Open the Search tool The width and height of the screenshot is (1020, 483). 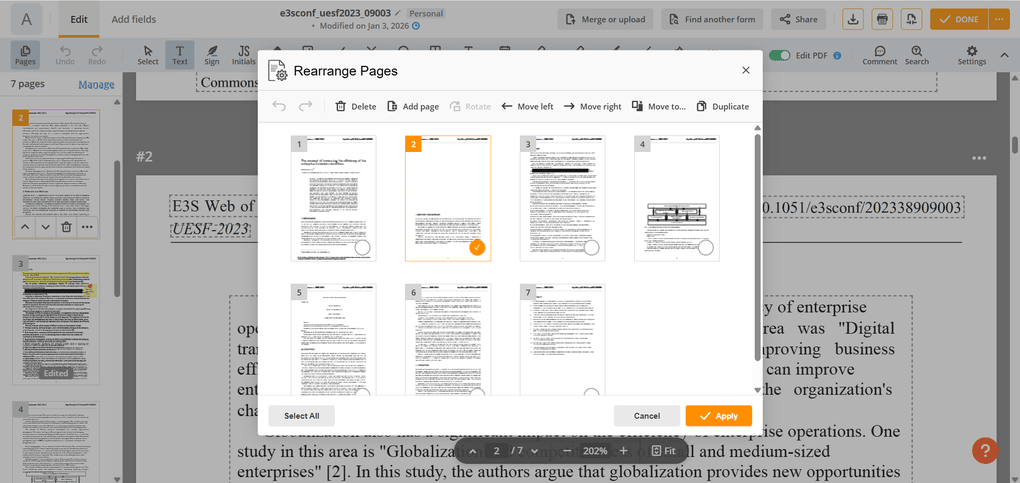click(917, 55)
